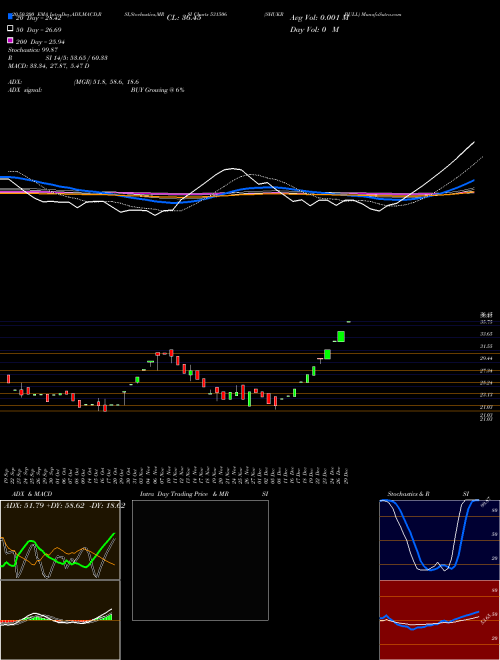Click the 'SI 14/3: 33.65 / 69.33' reading
500x660 pixels.
coord(76,58)
